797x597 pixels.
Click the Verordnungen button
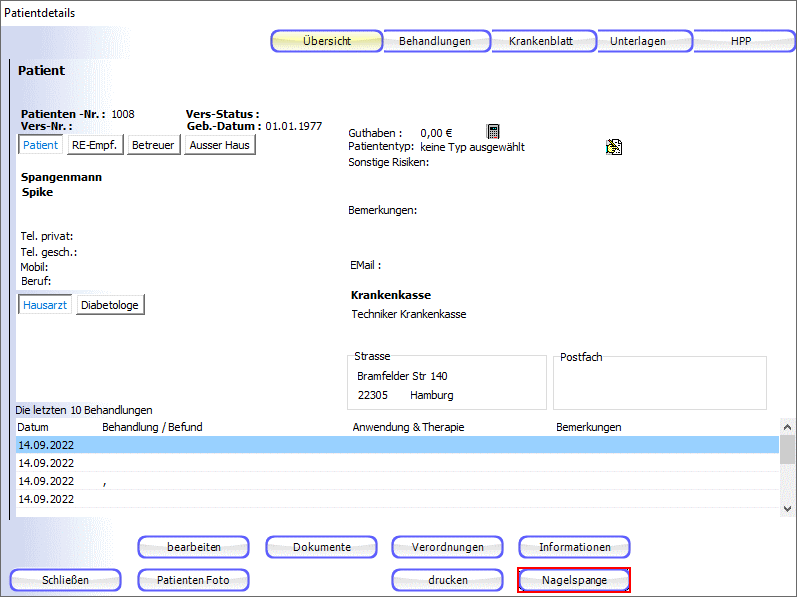tap(447, 547)
